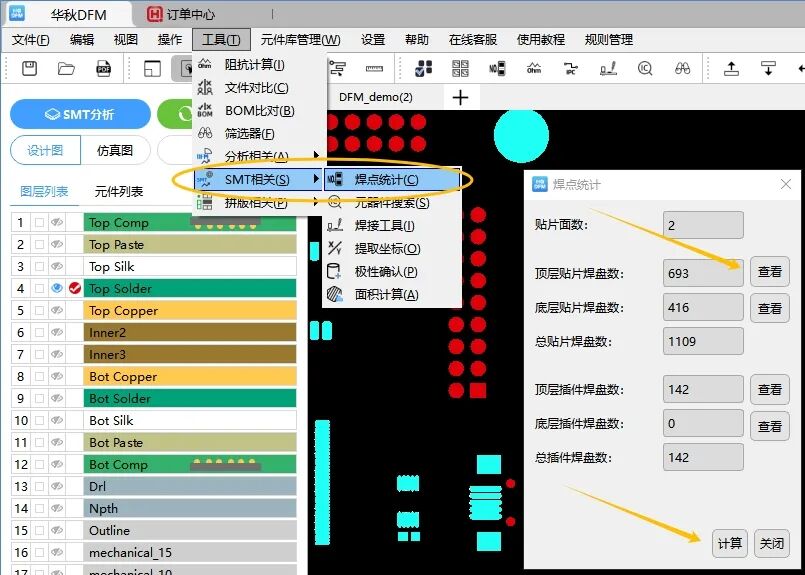Click 查看 next to 顶层贴片焊盘数
The height and width of the screenshot is (575, 805).
click(769, 272)
